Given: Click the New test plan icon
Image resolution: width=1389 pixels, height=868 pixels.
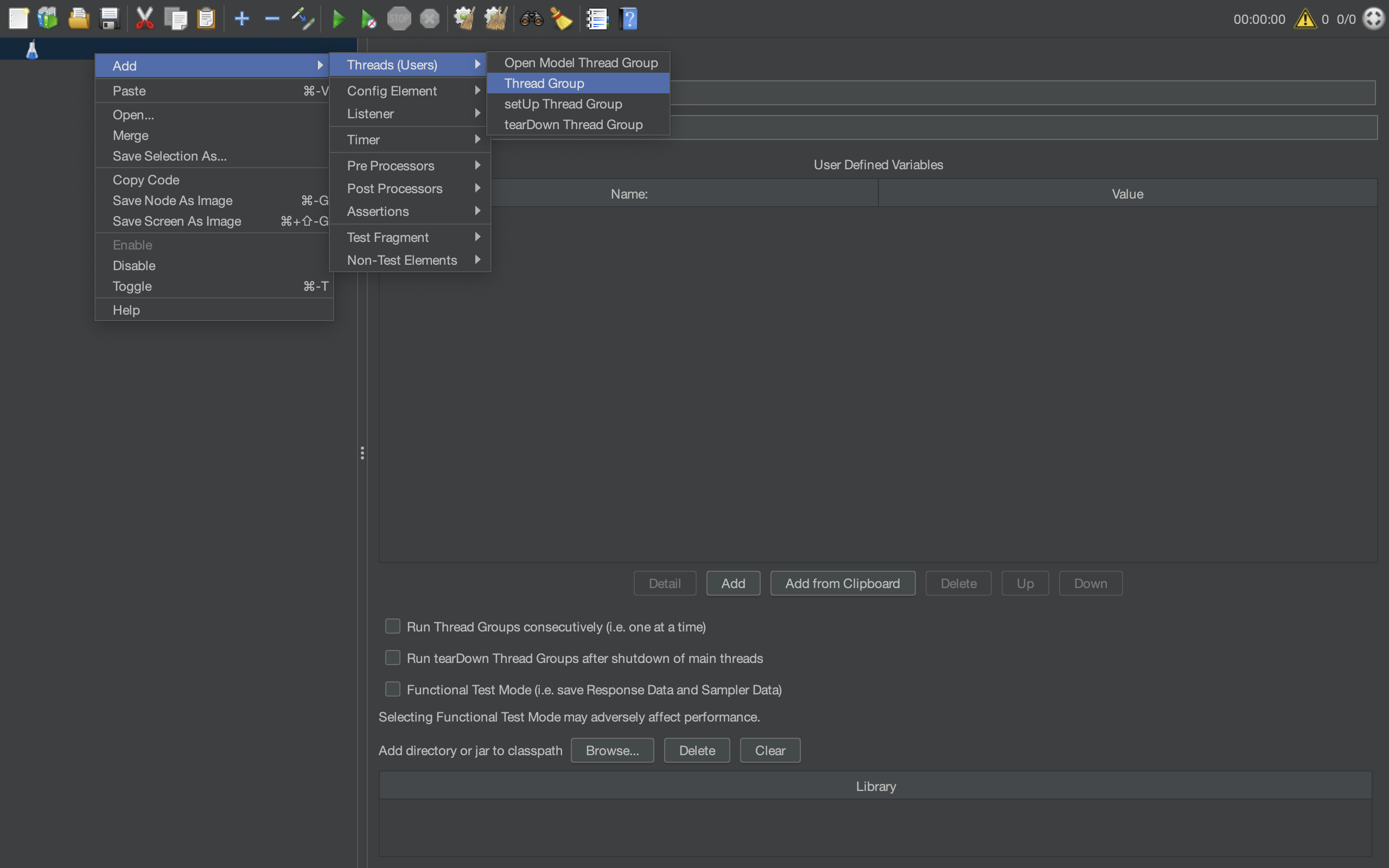Looking at the screenshot, I should [18, 19].
